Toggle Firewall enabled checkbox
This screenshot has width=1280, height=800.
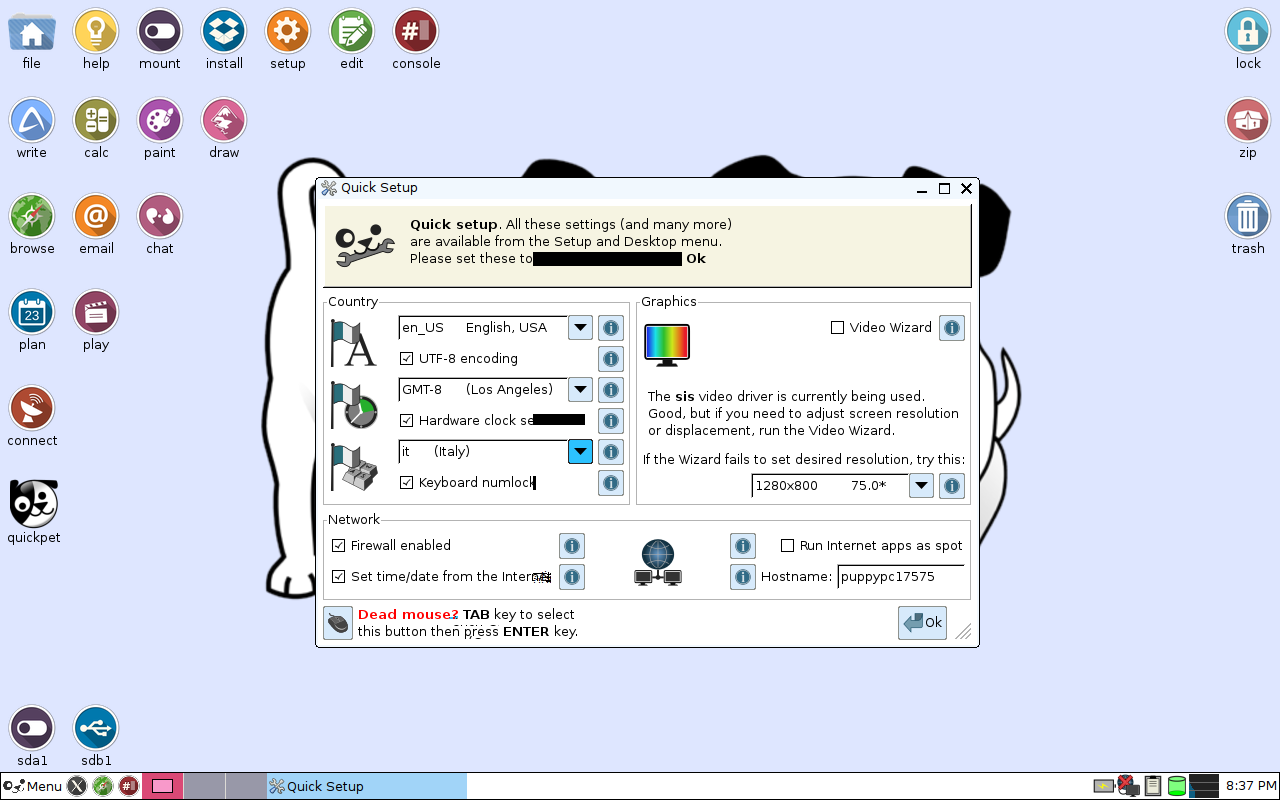(x=338, y=546)
